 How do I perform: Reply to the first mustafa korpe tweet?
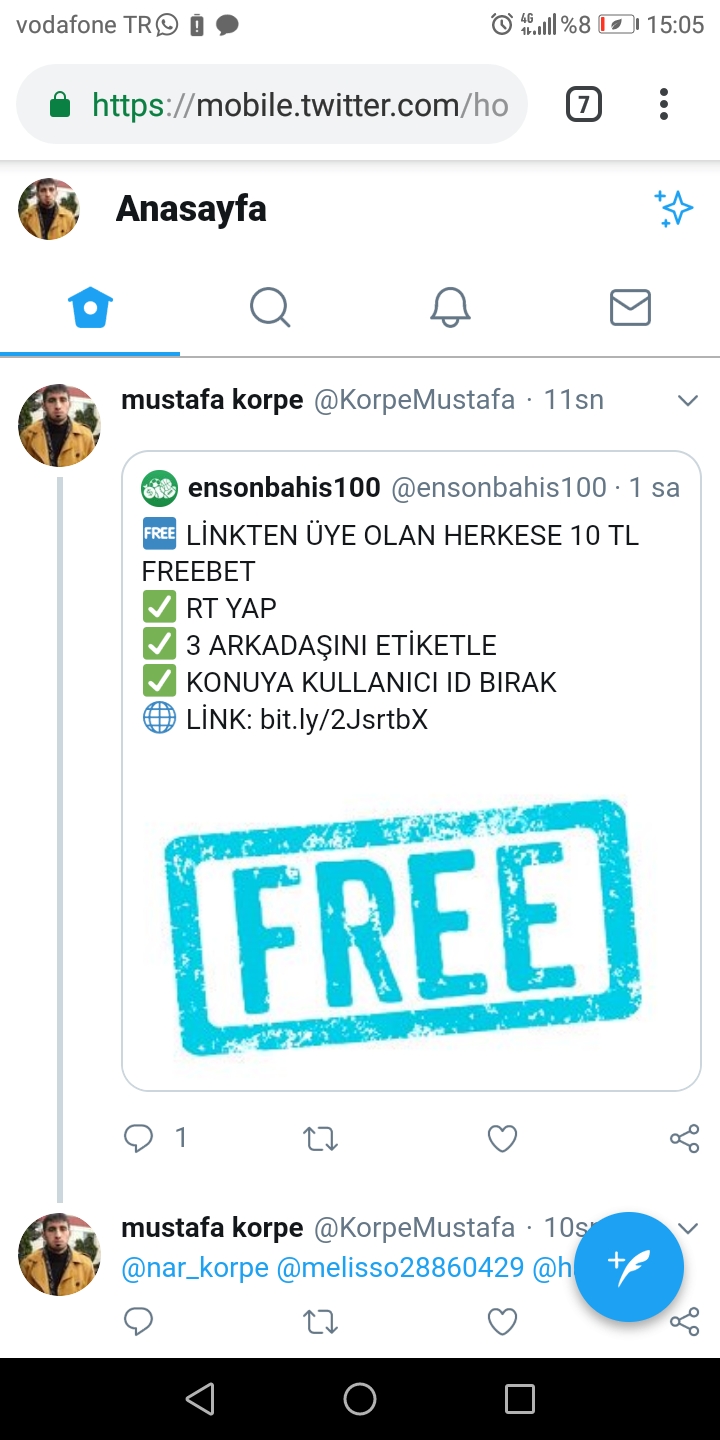139,1138
